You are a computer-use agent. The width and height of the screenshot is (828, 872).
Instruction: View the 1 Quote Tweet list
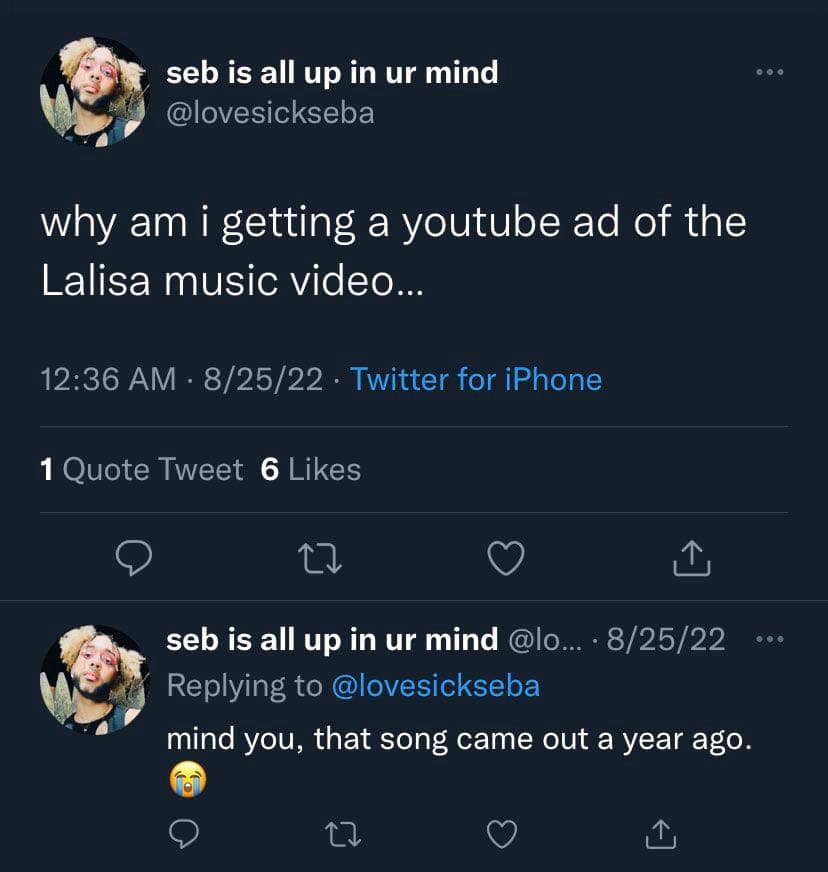point(142,469)
